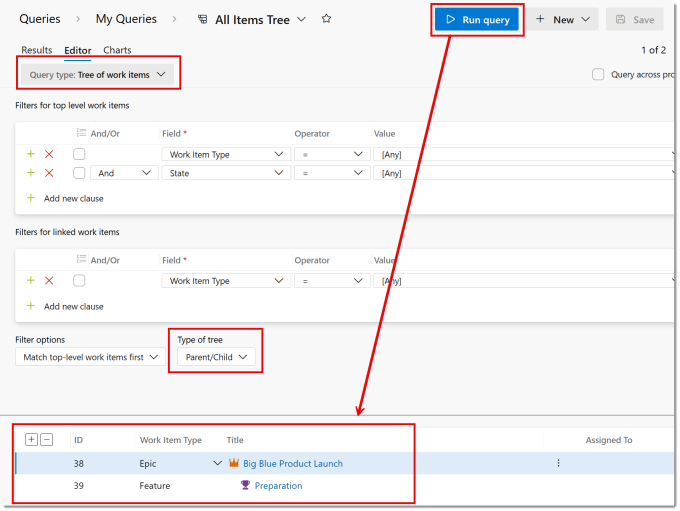Viewport: 680px width, 511px height.
Task: Collapse the Big Blue Product Launch epic
Action: [218, 463]
